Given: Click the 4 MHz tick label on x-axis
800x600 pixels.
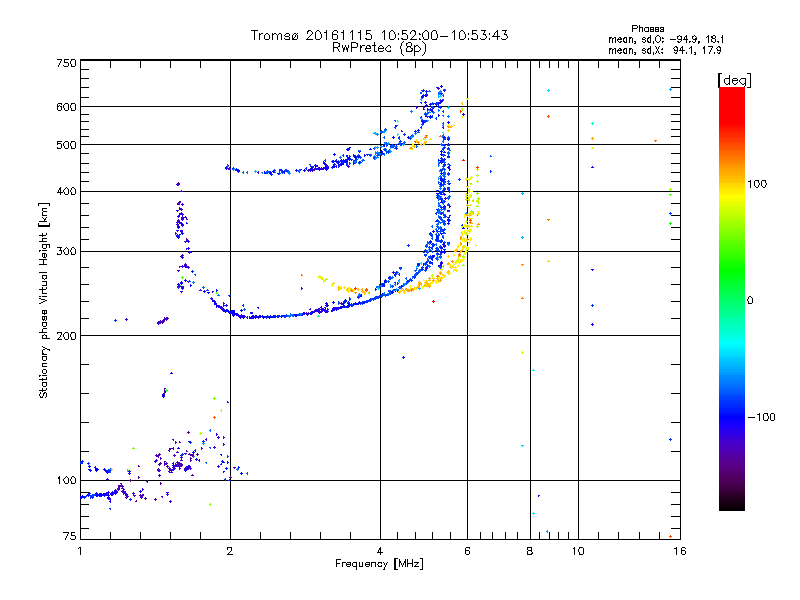Looking at the screenshot, I should tap(380, 551).
